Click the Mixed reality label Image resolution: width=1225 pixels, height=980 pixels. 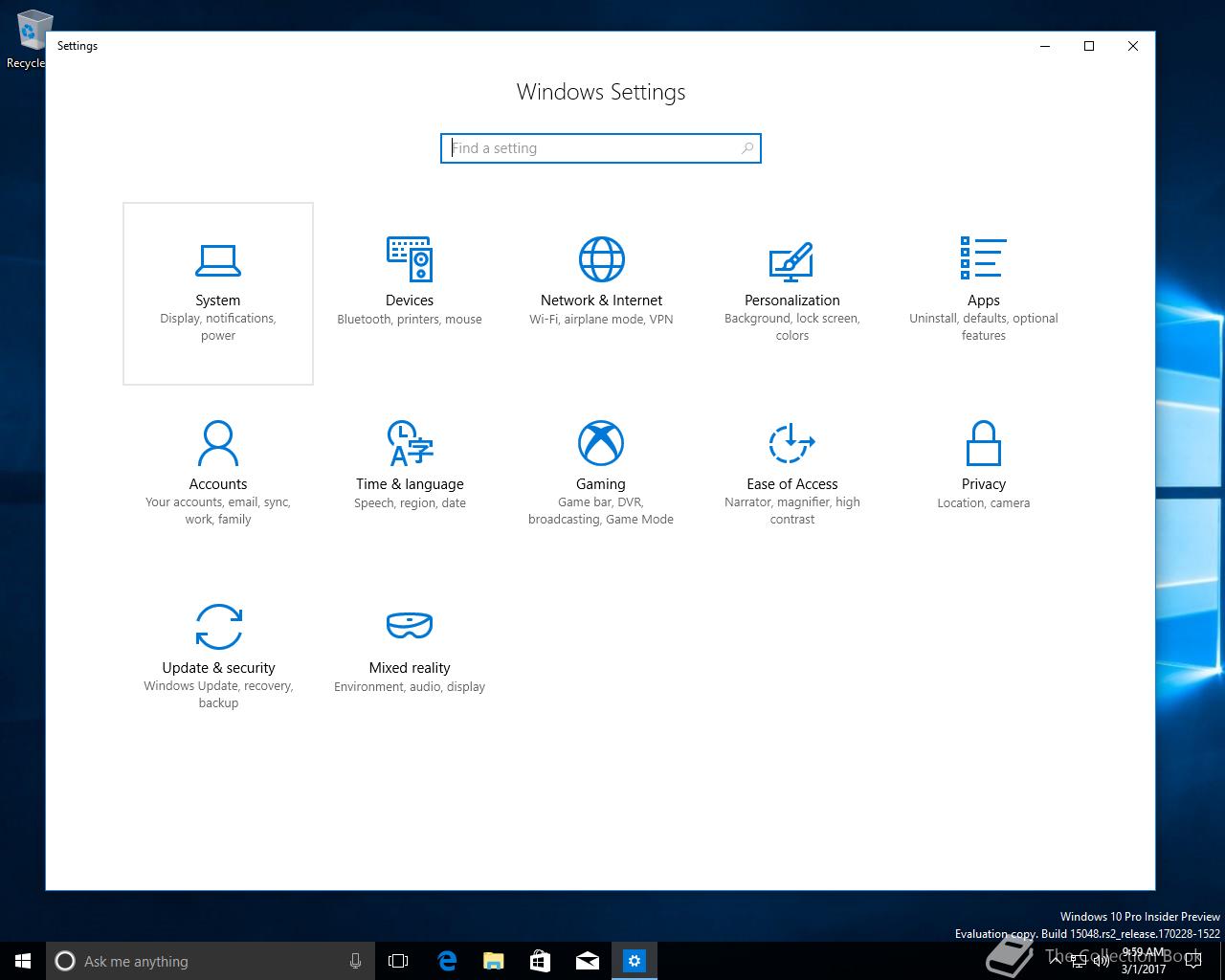[410, 668]
